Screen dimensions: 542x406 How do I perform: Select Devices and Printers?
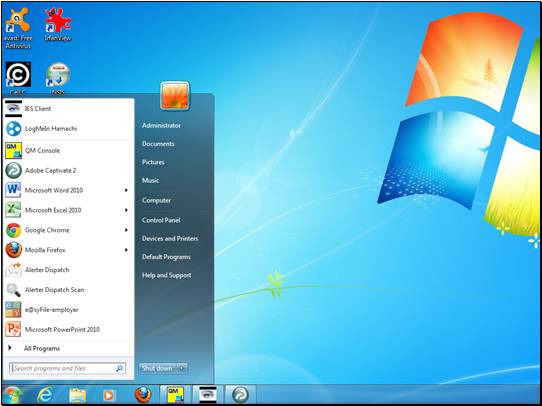pyautogui.click(x=170, y=238)
